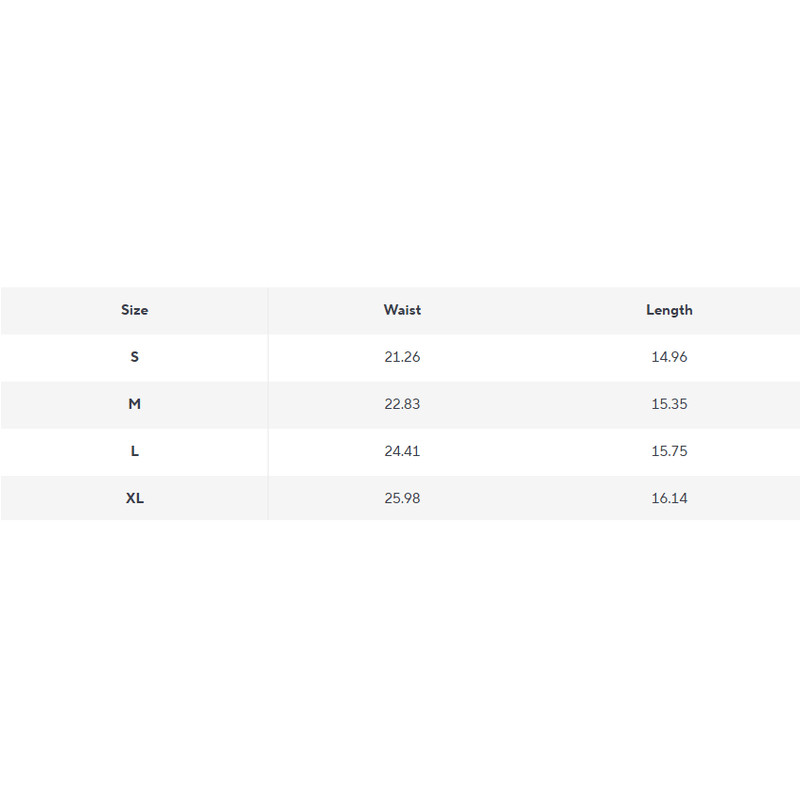
Task: Click the Waist column header
Action: pyautogui.click(x=402, y=310)
